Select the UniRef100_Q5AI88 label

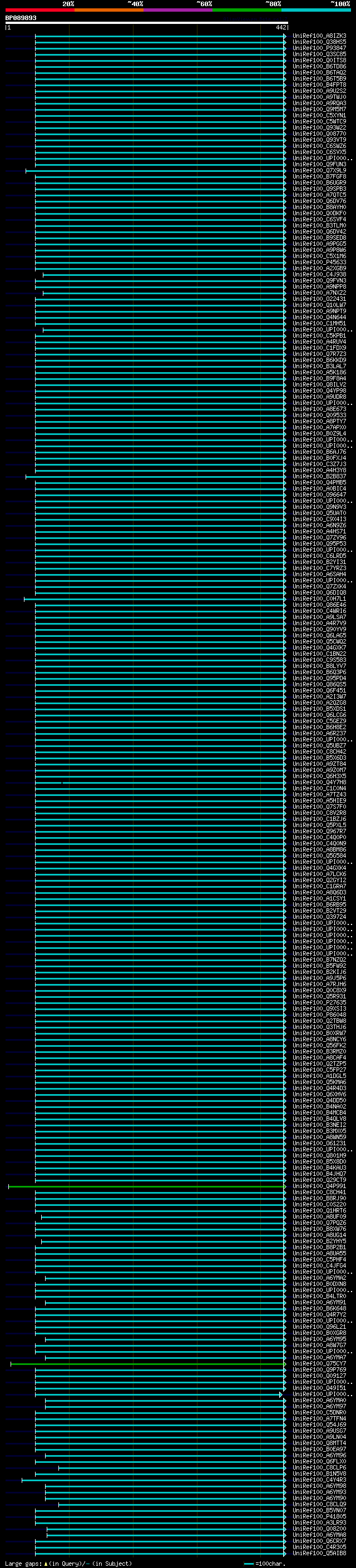(319, 1554)
